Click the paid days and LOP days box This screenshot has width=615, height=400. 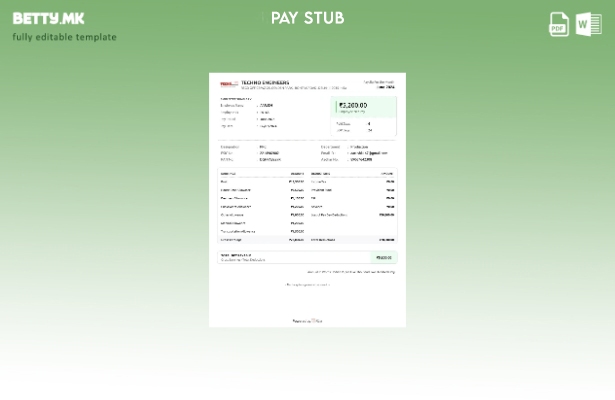(365, 127)
